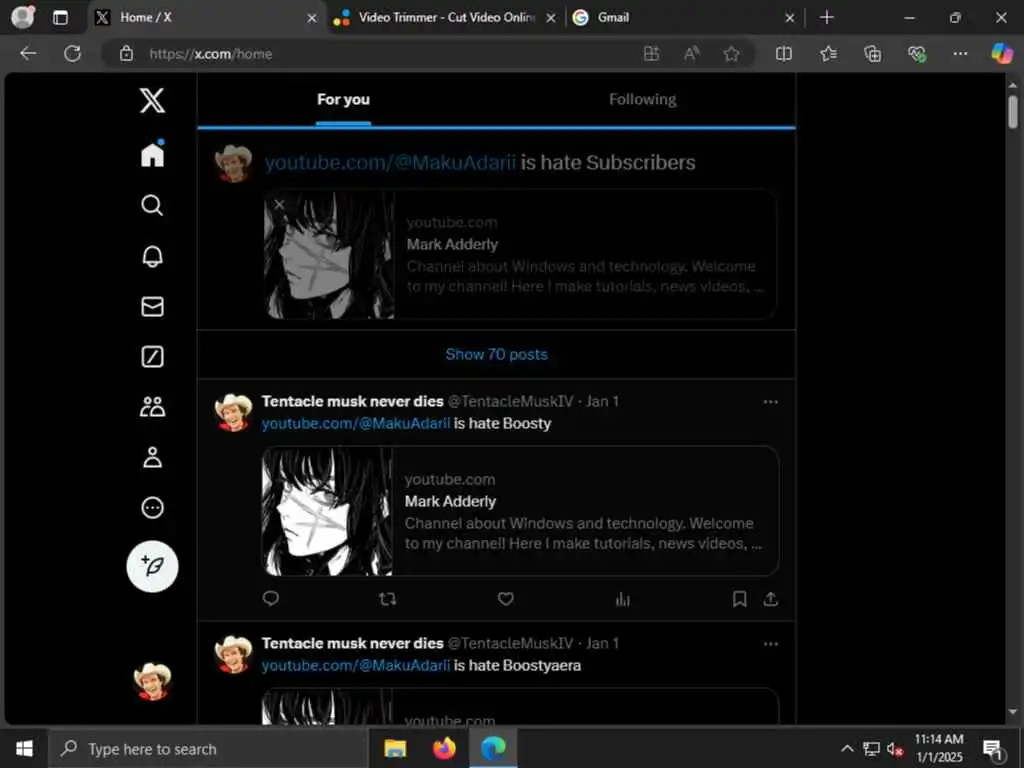Refresh the page
Screen dimensions: 1024x768
(x=72, y=54)
